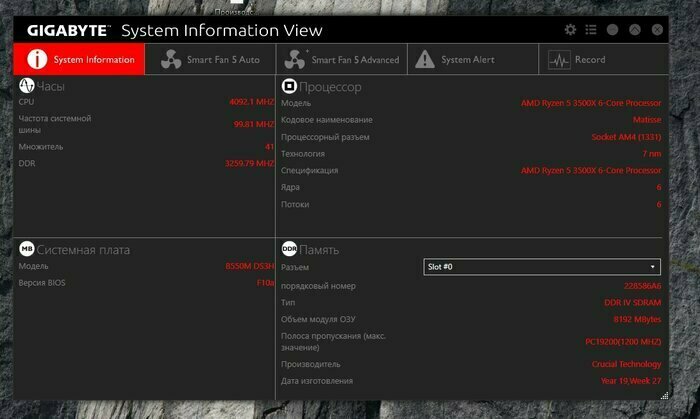Click the Процессор section heading

330,87
